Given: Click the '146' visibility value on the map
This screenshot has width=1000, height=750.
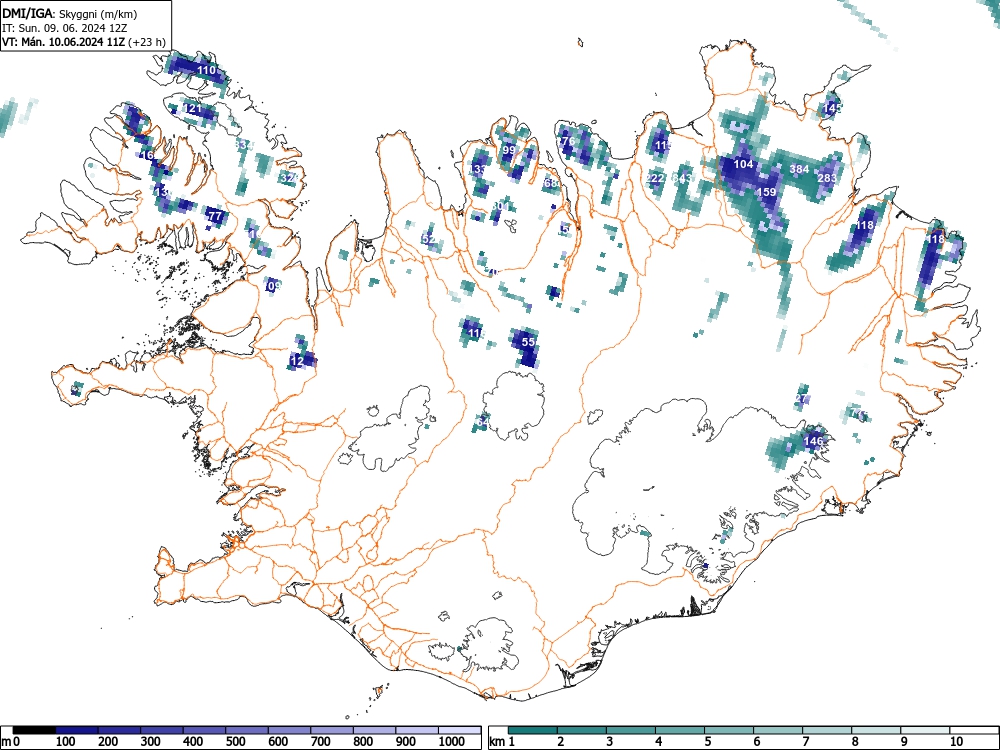Looking at the screenshot, I should click(813, 441).
